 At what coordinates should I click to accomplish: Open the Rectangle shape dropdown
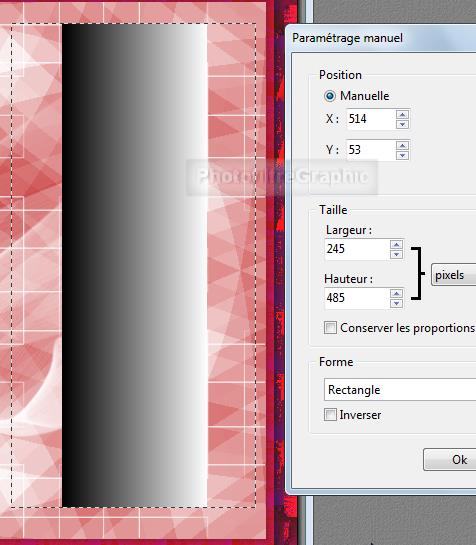click(x=400, y=390)
